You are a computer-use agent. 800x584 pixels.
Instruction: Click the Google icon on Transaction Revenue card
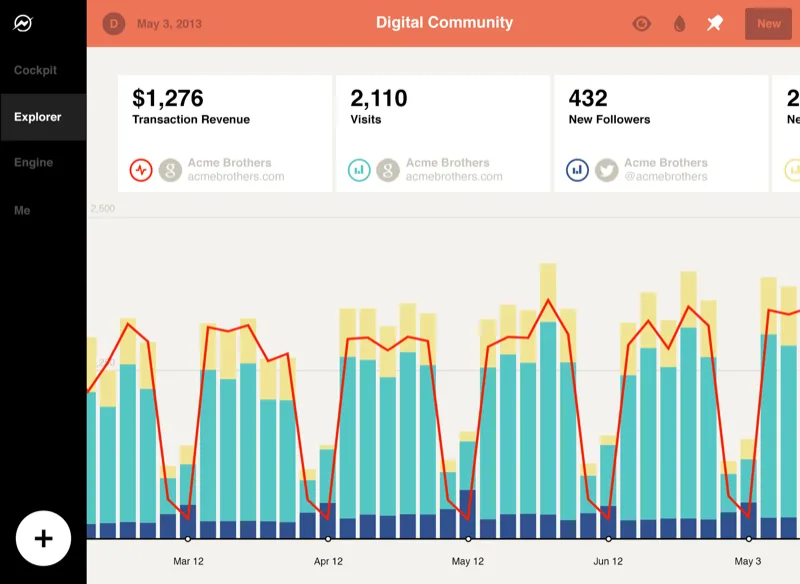coord(170,170)
